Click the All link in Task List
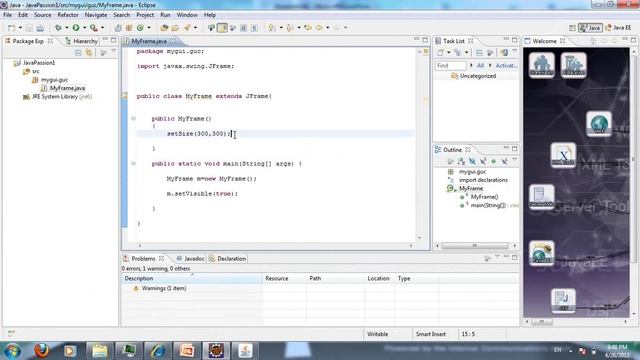The image size is (640, 360). click(x=480, y=65)
